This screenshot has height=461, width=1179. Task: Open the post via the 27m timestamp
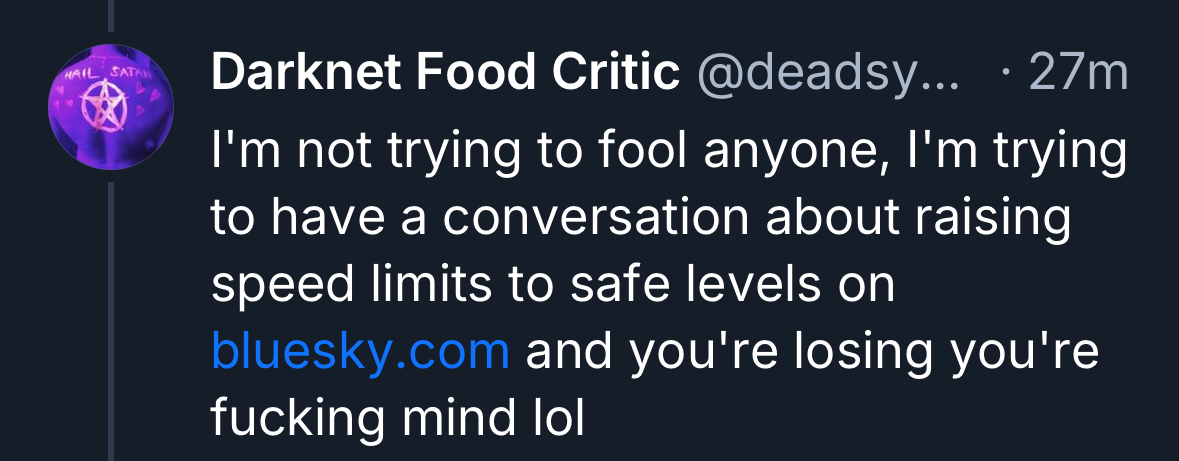pyautogui.click(x=1078, y=73)
